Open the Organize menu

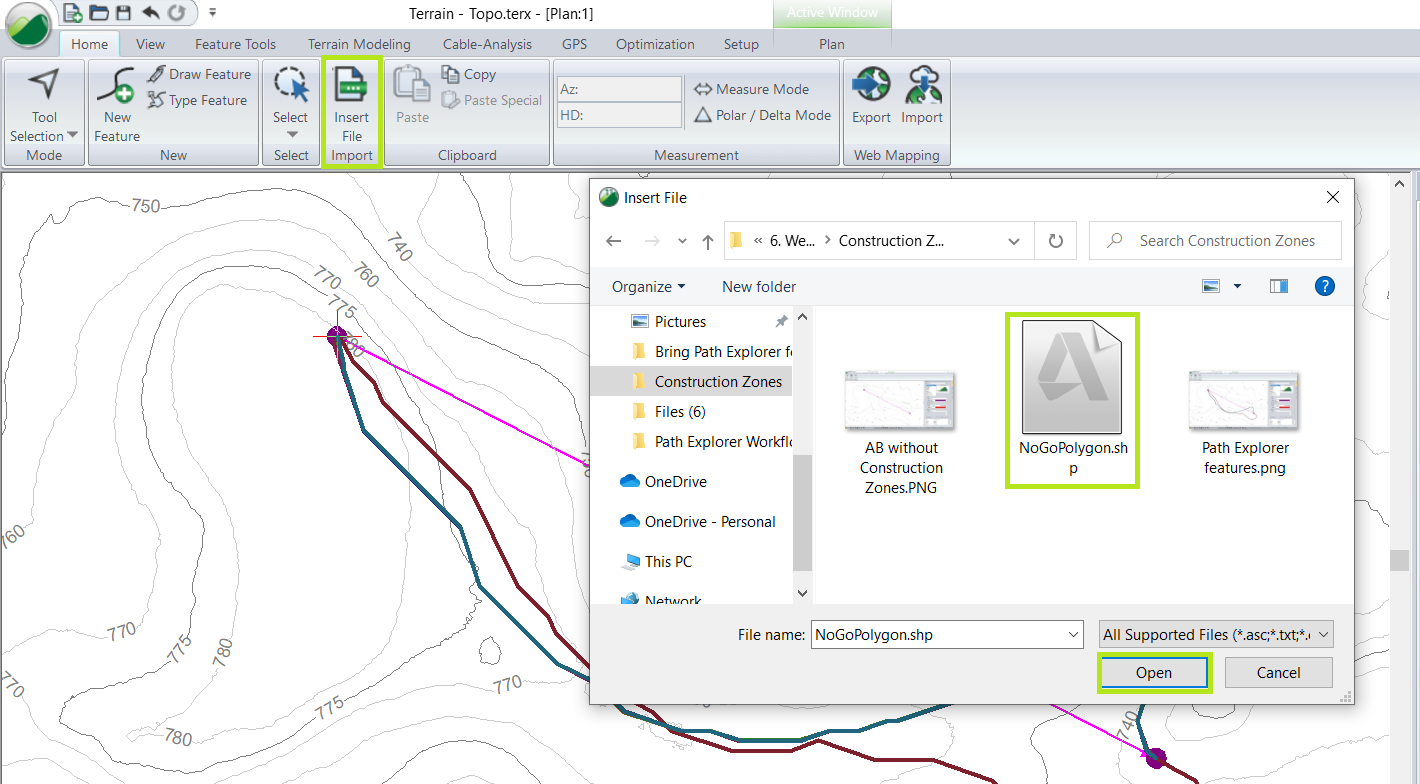tap(649, 286)
